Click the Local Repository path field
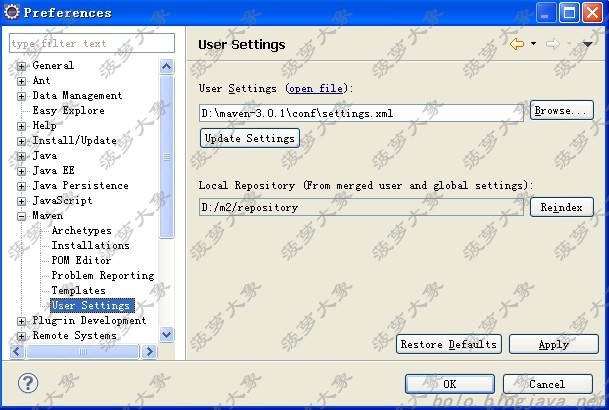Image resolution: width=609 pixels, height=410 pixels. [361, 207]
